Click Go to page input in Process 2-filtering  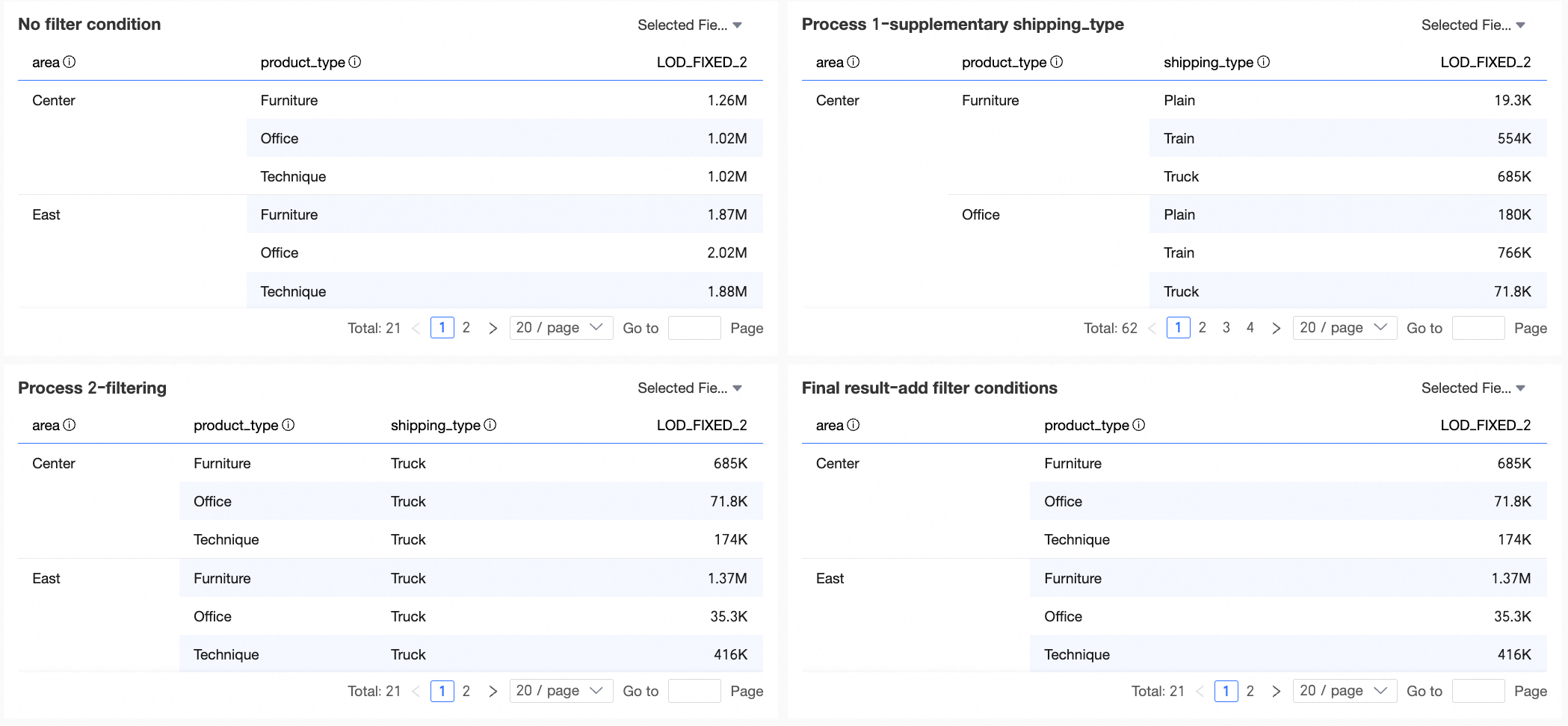tap(694, 691)
